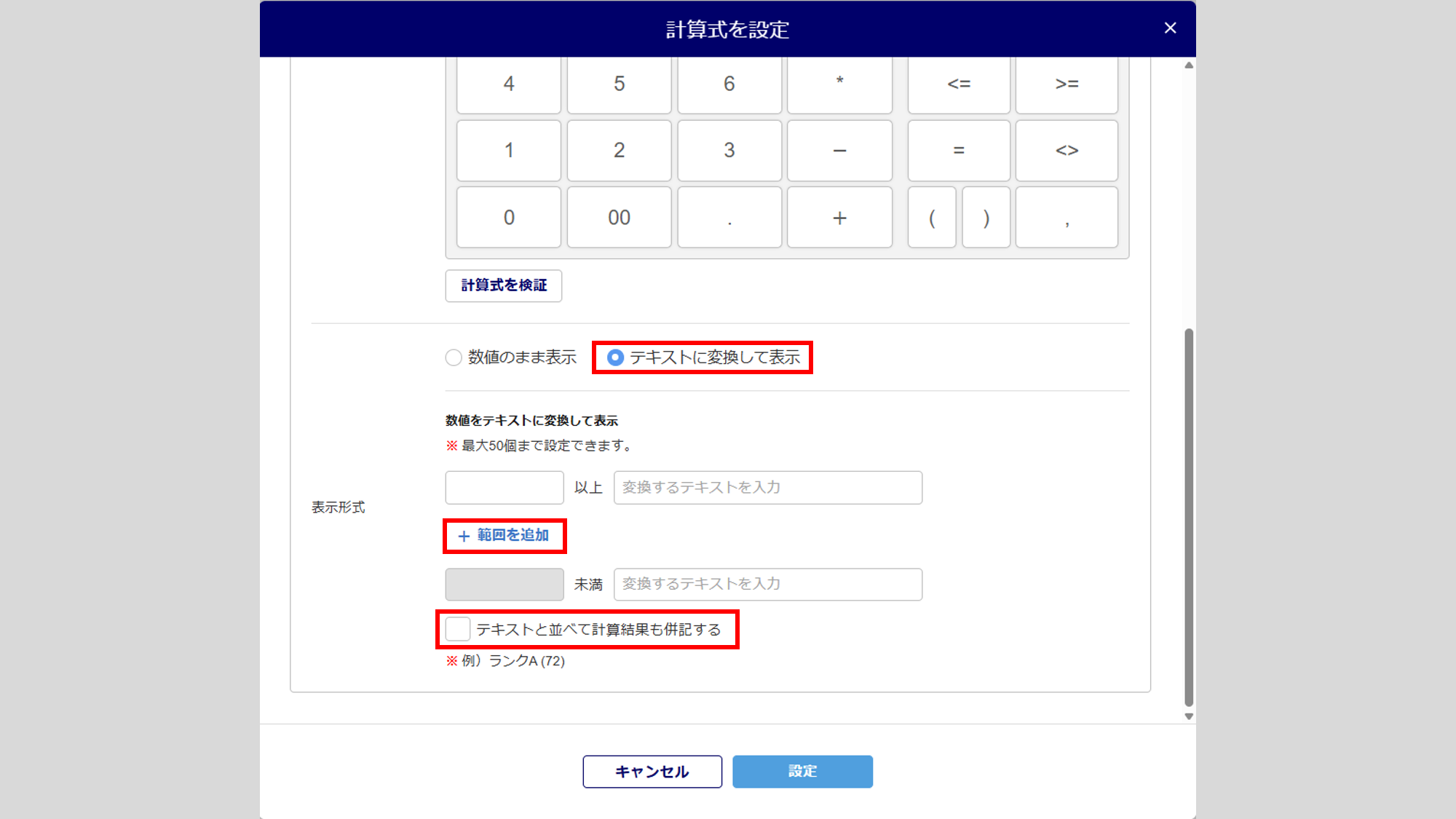Insert a closing parenthesis
The height and width of the screenshot is (819, 1456).
click(986, 217)
